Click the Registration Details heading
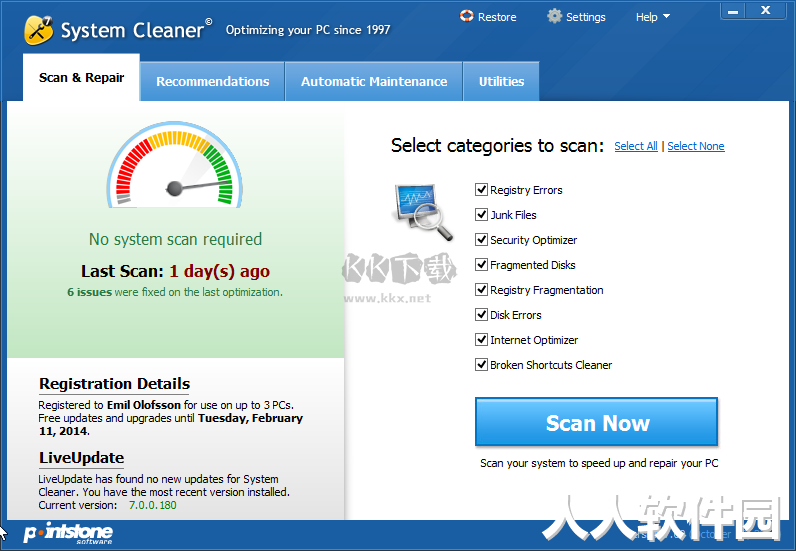This screenshot has height=551, width=796. click(114, 384)
